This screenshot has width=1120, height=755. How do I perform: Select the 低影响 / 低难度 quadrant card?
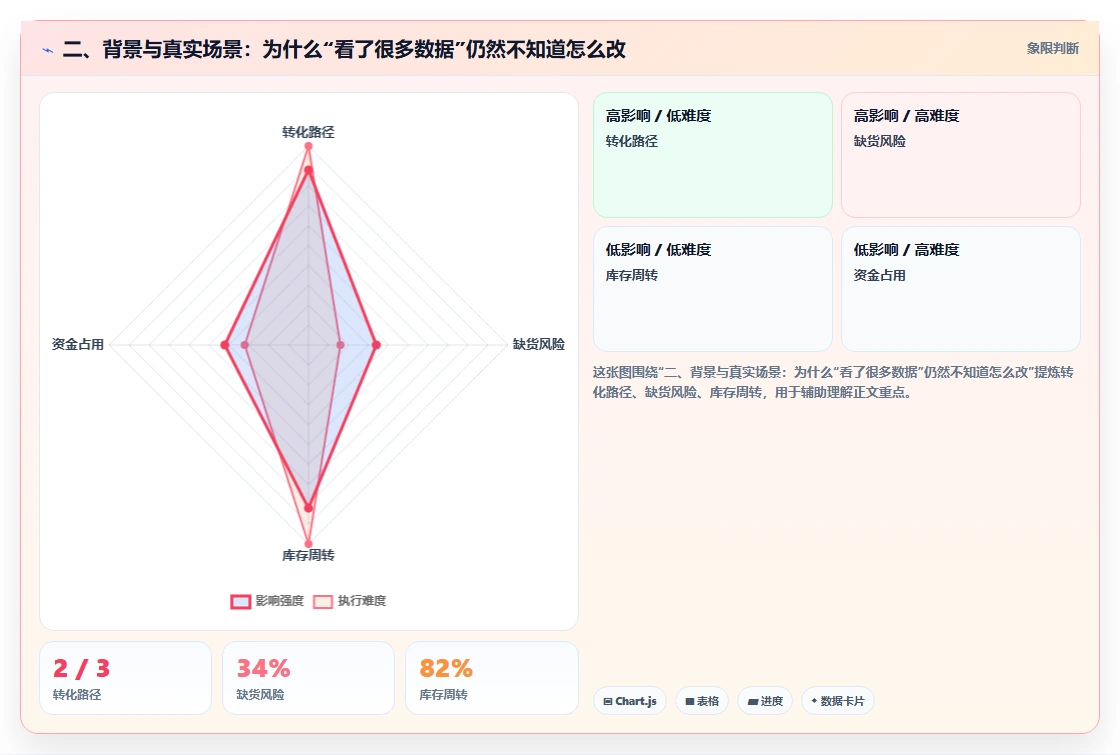click(713, 289)
